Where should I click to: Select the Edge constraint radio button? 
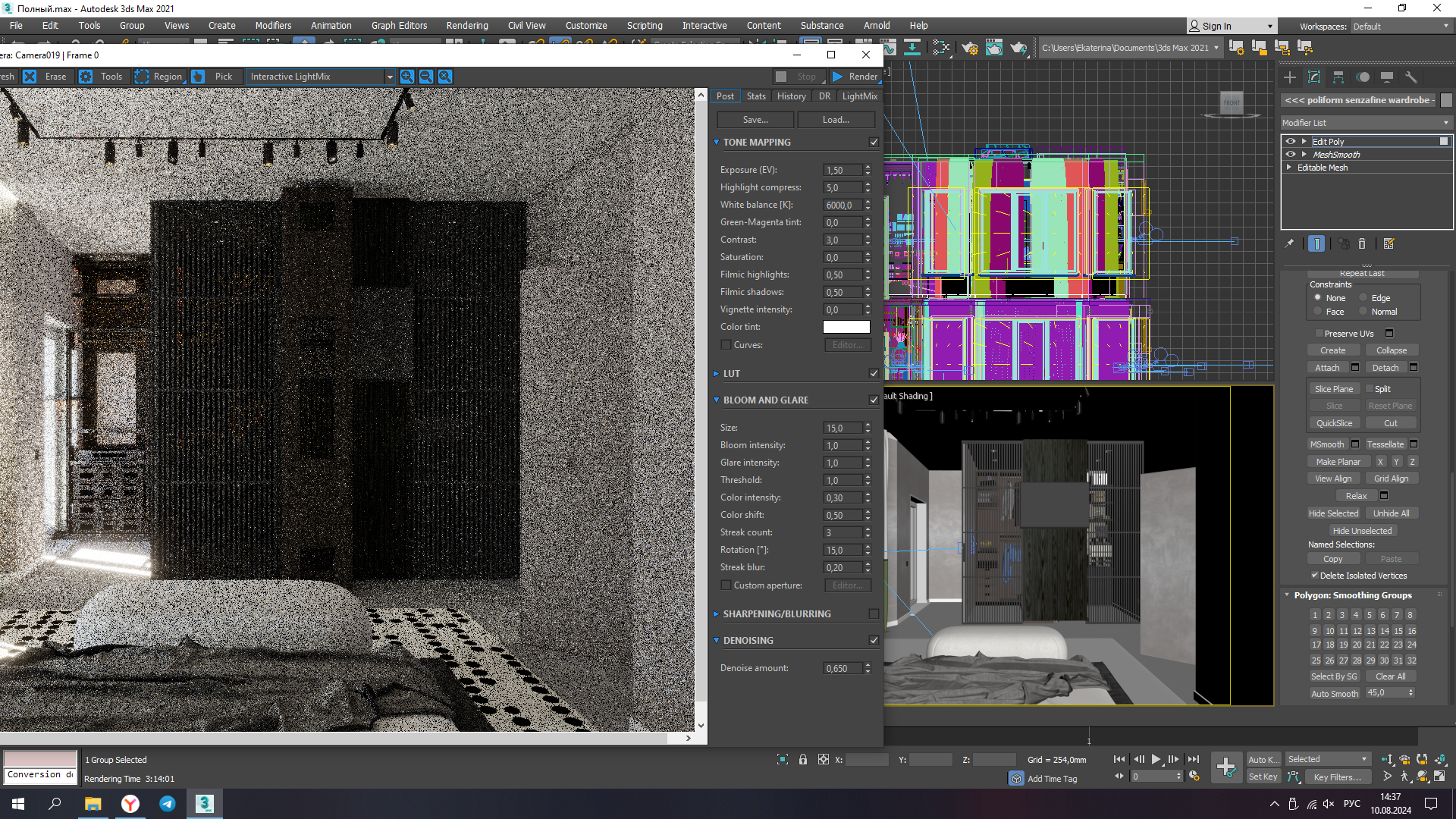pyautogui.click(x=1363, y=298)
